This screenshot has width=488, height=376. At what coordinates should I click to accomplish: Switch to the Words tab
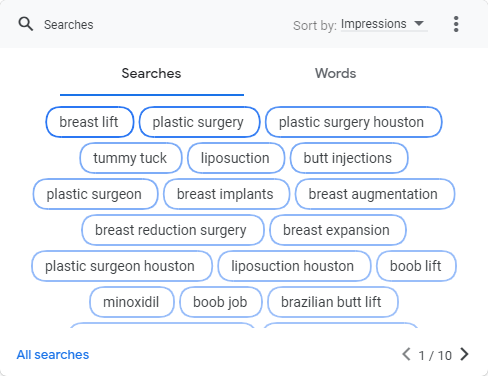pyautogui.click(x=336, y=73)
